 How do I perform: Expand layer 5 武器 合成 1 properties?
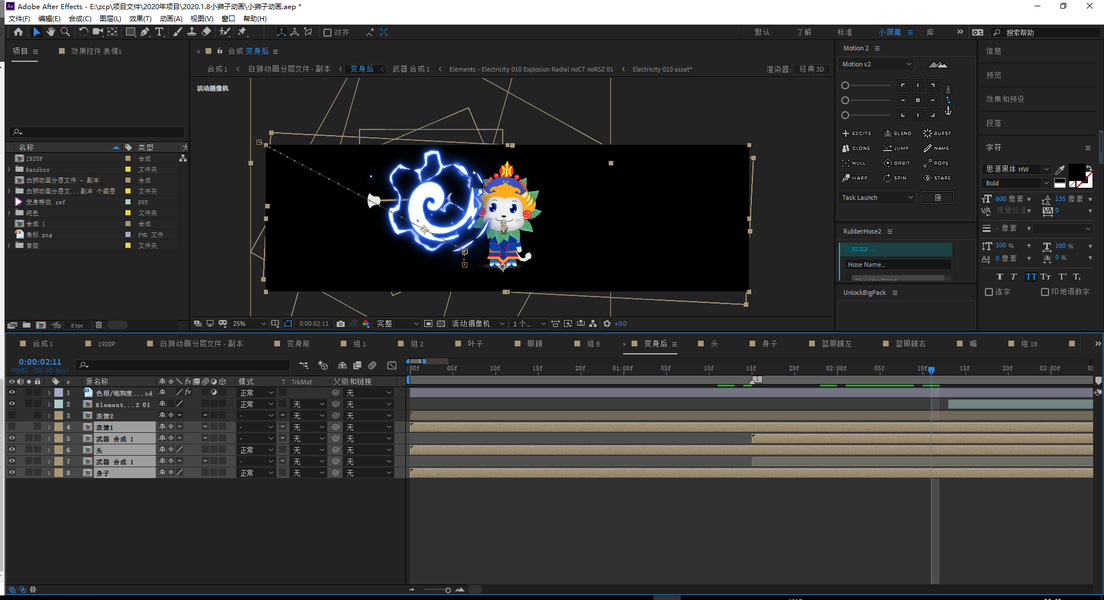tap(49, 439)
